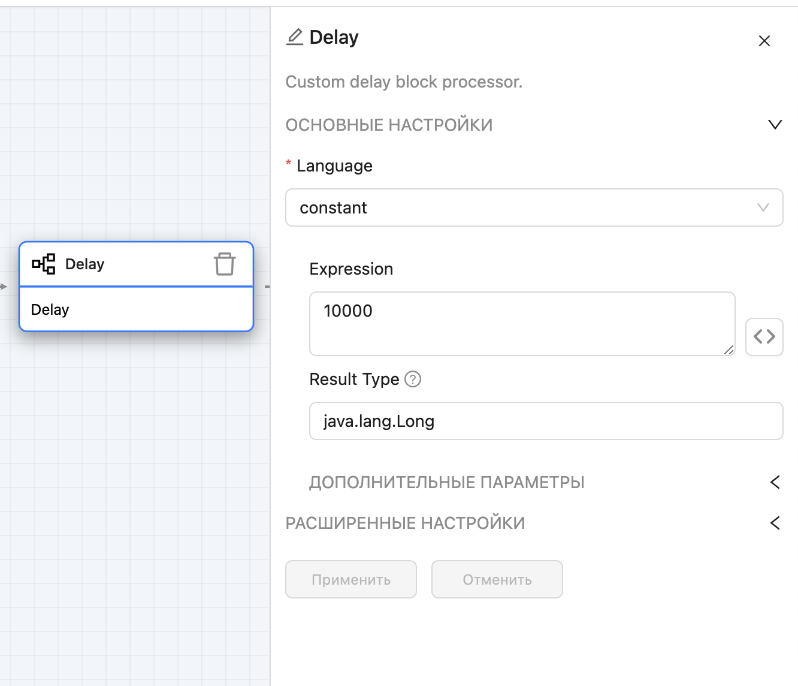This screenshot has width=798, height=686.
Task: Click the pencil edit icon beside Delay title
Action: 294,38
